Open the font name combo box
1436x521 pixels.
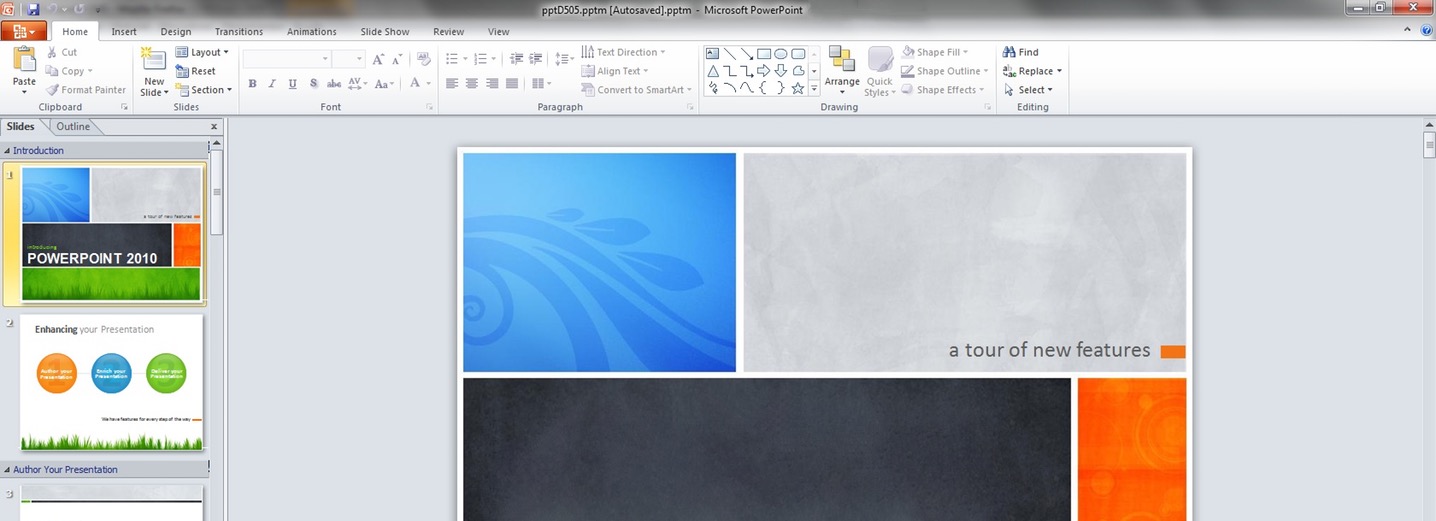tap(286, 60)
